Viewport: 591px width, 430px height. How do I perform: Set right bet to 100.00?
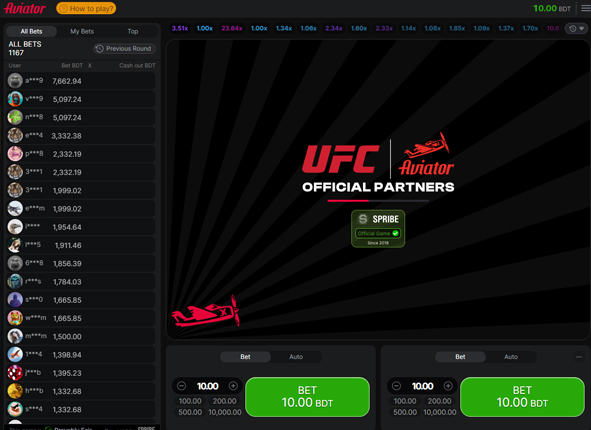tap(405, 401)
